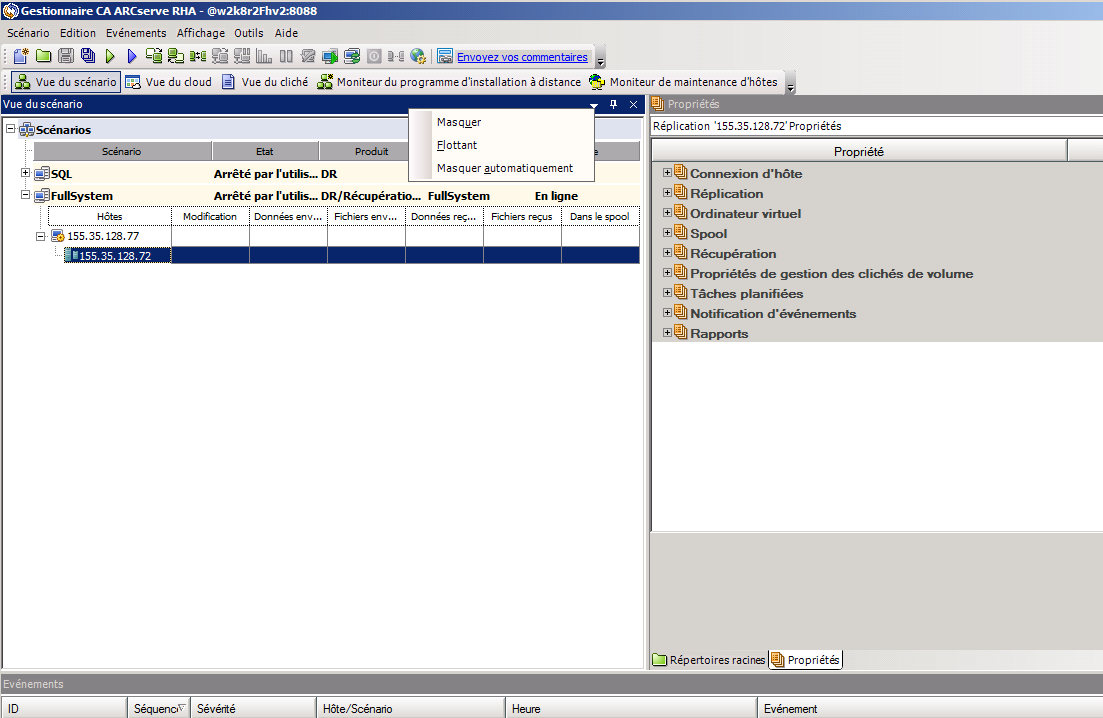Click the Save All toolbar icon
The height and width of the screenshot is (718, 1103).
88,56
